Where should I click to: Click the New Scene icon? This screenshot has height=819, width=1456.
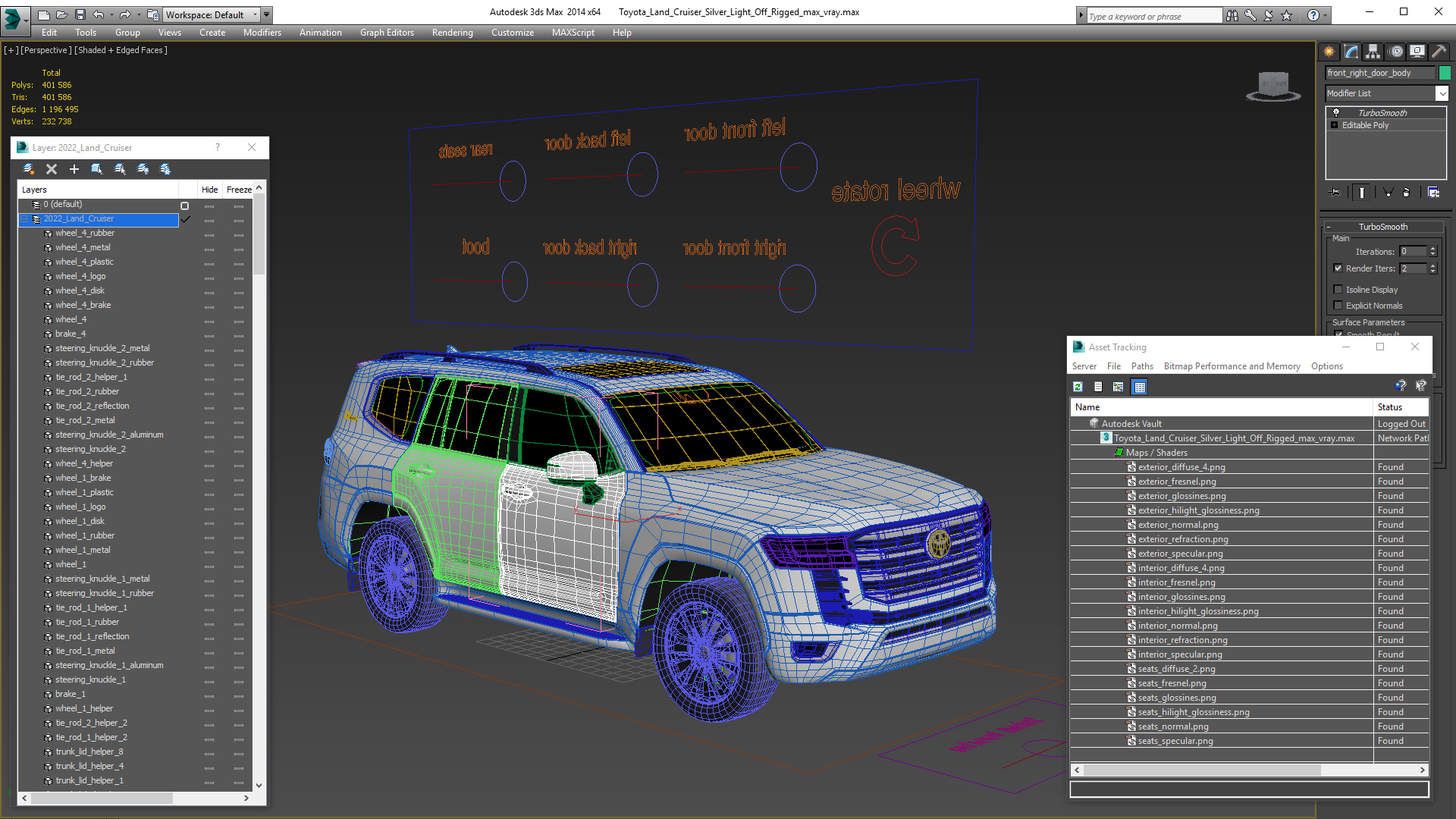click(43, 14)
